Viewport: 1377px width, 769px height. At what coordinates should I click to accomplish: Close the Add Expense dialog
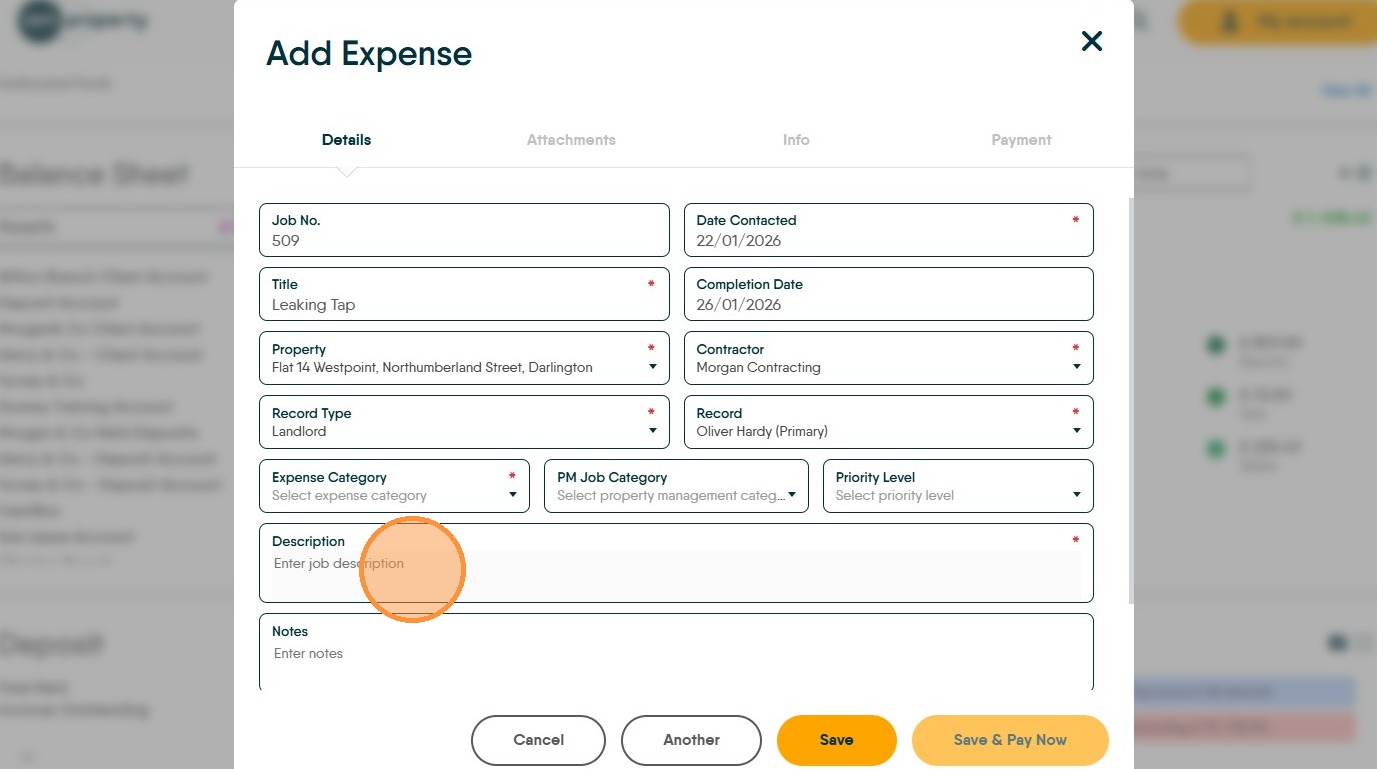(x=1091, y=41)
